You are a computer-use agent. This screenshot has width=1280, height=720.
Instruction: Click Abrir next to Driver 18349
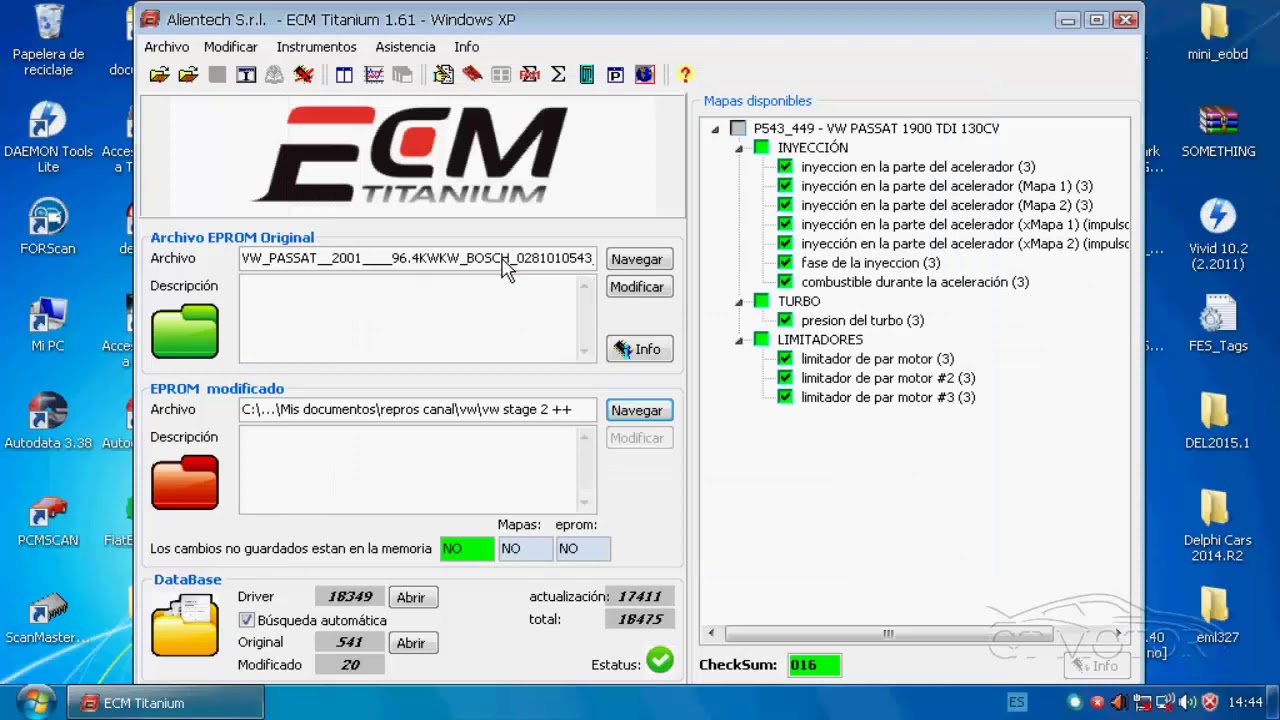pos(411,597)
